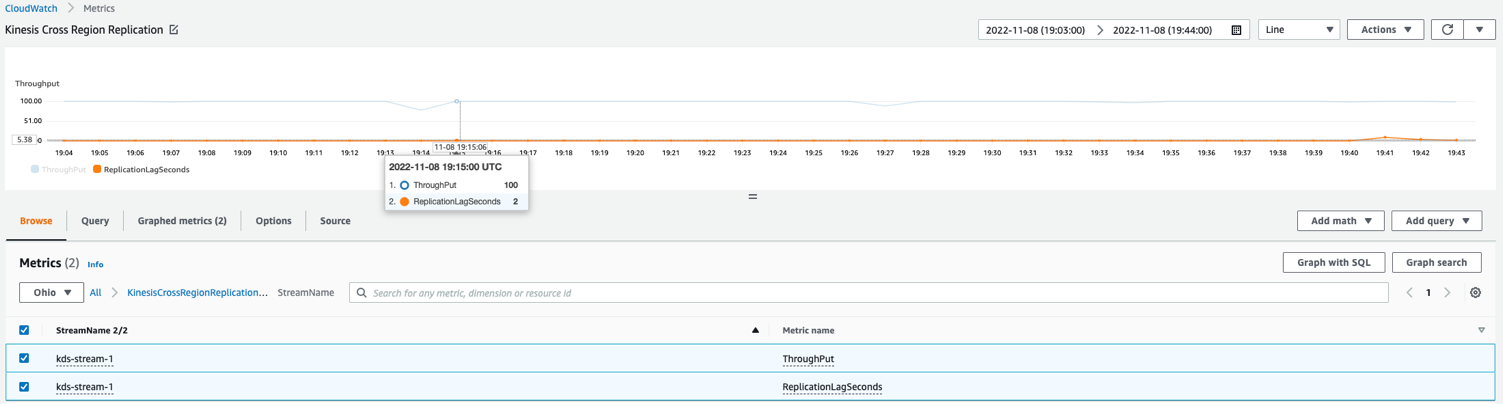Open Metric name column filter triangle
The width and height of the screenshot is (1503, 404).
(x=1481, y=330)
